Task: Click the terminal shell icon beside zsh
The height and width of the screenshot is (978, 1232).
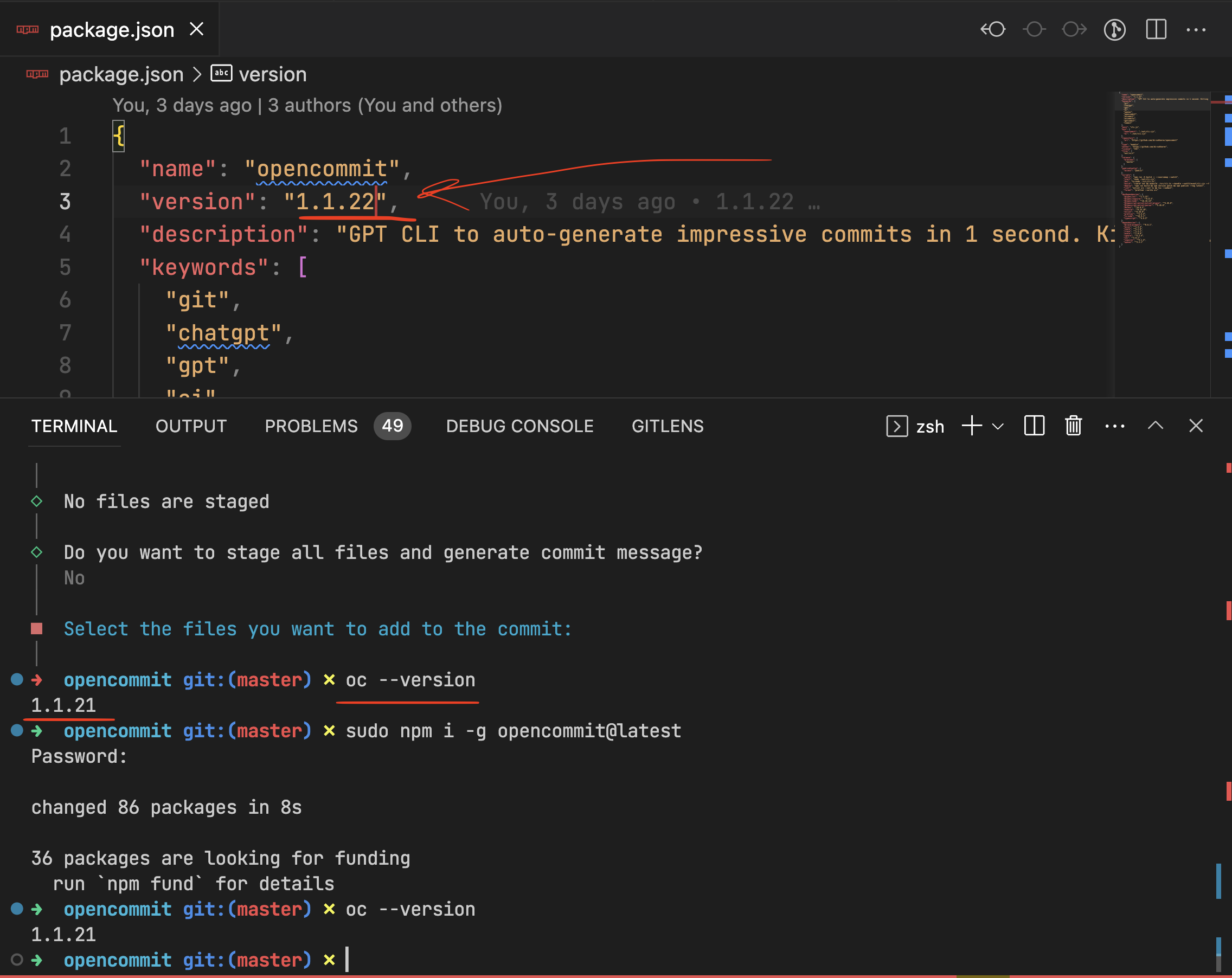Action: pyautogui.click(x=897, y=426)
